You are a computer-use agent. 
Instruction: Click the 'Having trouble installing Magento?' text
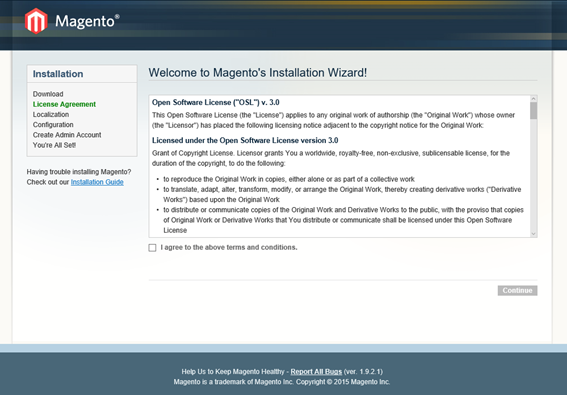pos(79,172)
